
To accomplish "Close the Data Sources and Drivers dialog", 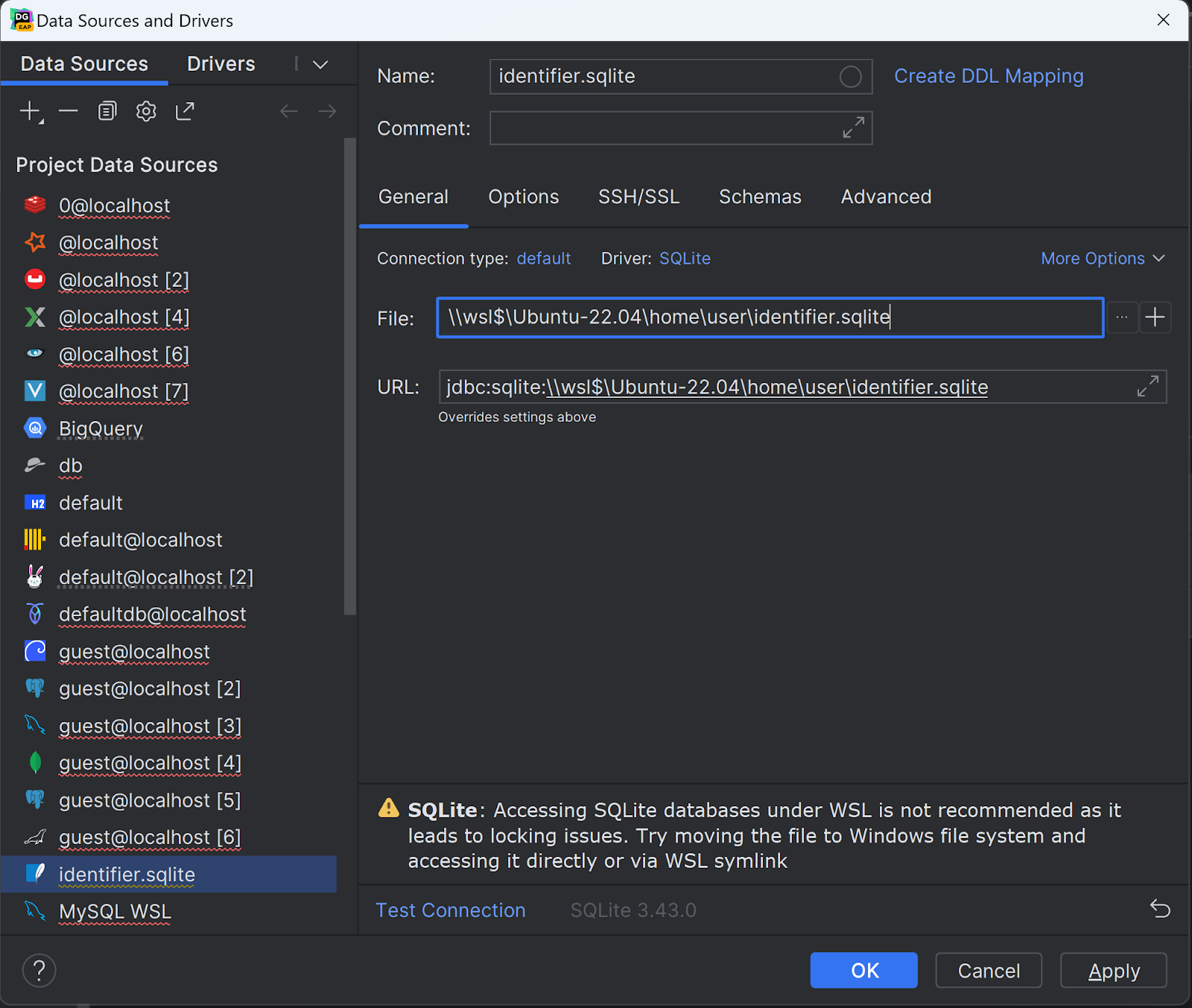I will coord(1164,20).
